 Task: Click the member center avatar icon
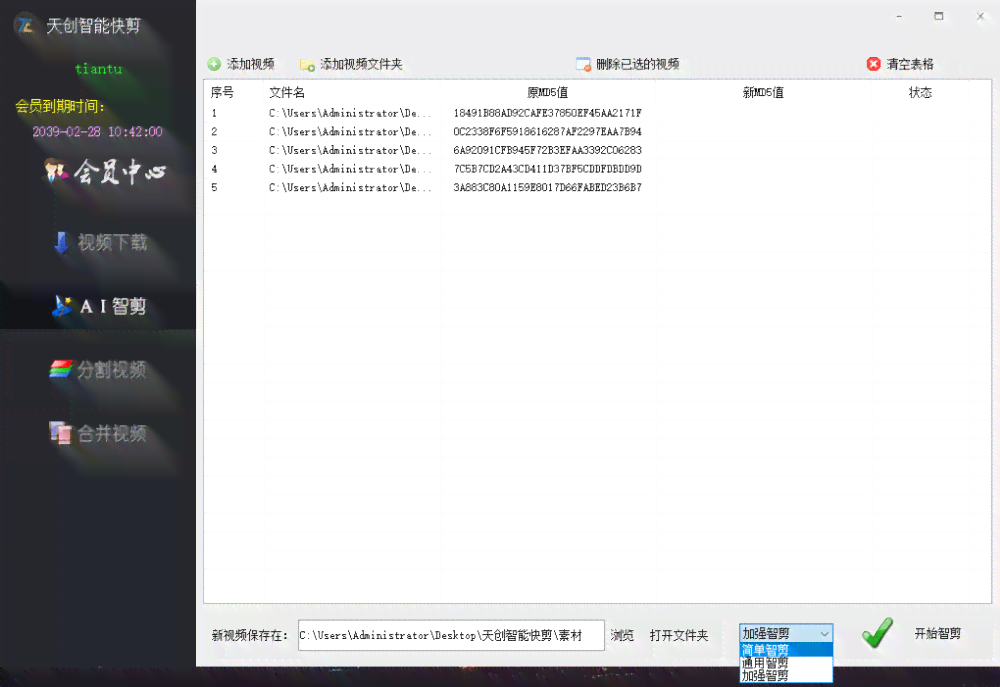click(x=55, y=170)
